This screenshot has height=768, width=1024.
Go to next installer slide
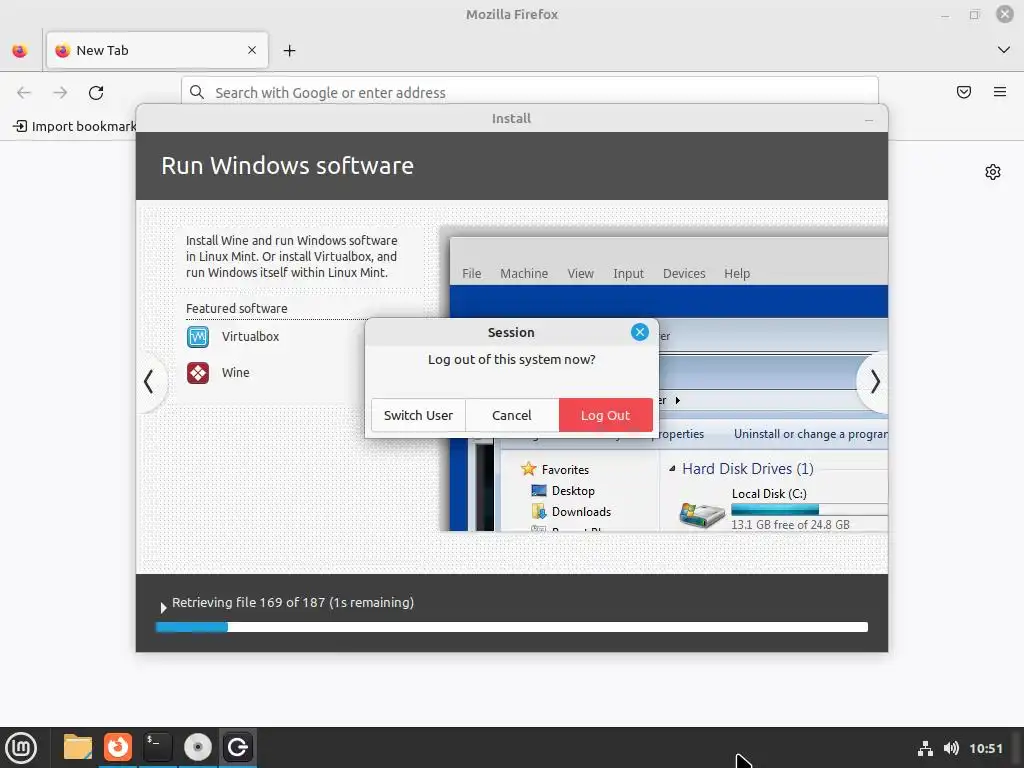874,381
